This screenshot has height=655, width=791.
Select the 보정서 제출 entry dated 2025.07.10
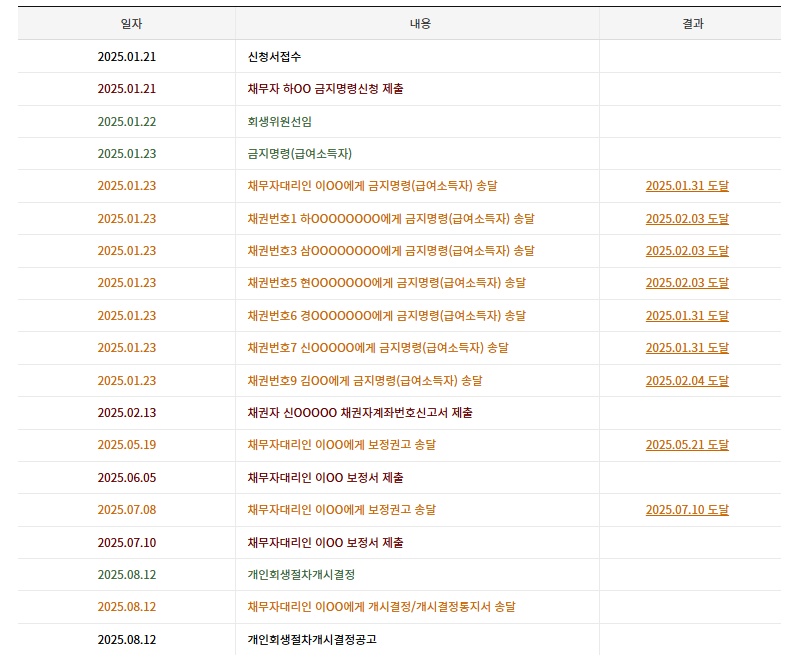[x=325, y=542]
